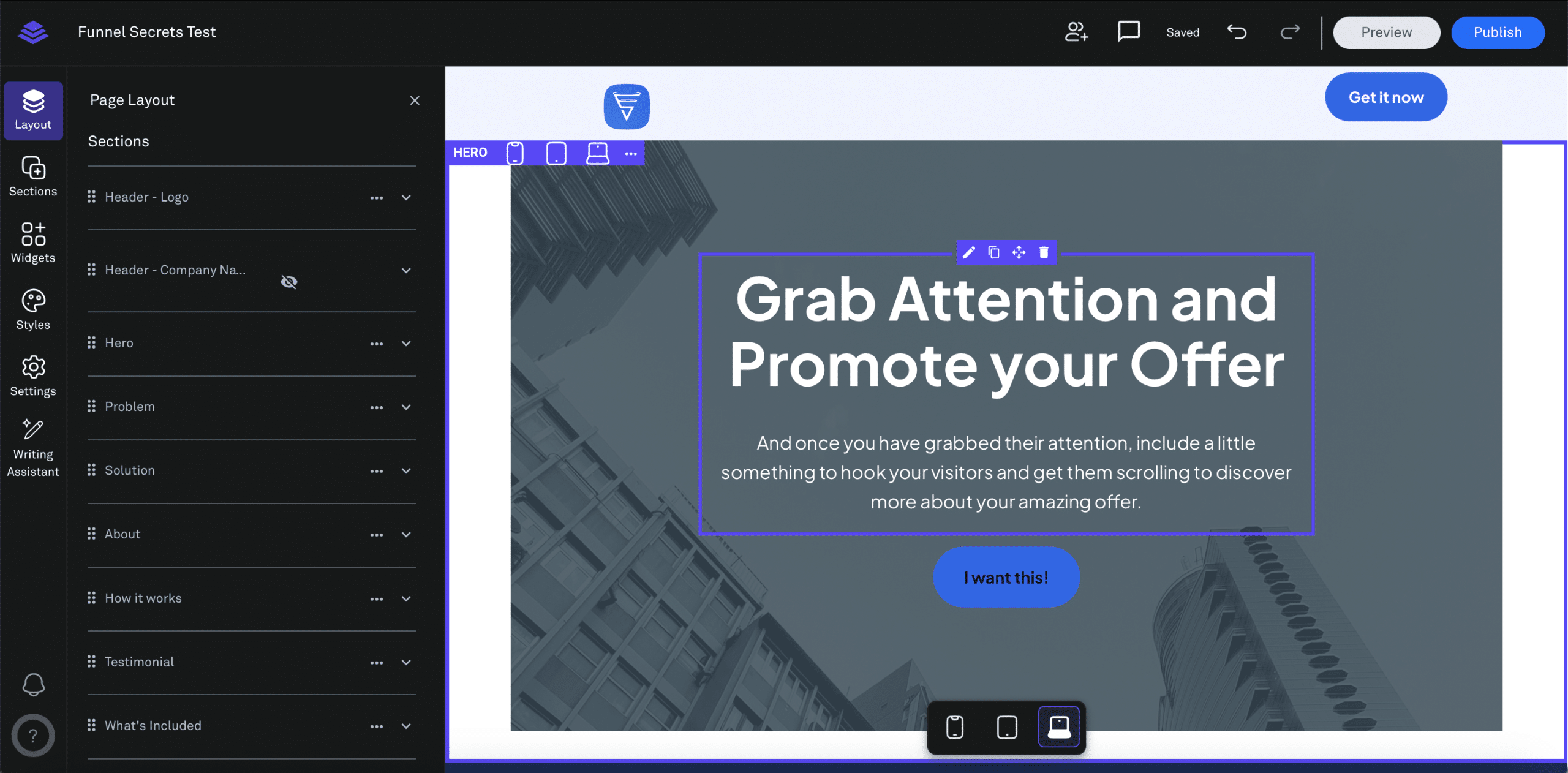Expand the Header - Company Name section
Viewport: 1568px width, 773px height.
(x=406, y=270)
